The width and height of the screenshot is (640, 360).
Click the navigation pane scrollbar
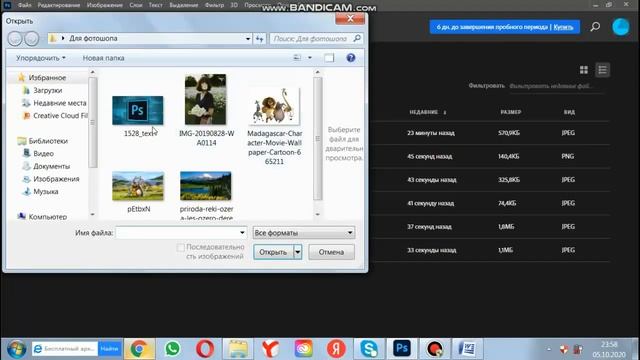click(93, 122)
